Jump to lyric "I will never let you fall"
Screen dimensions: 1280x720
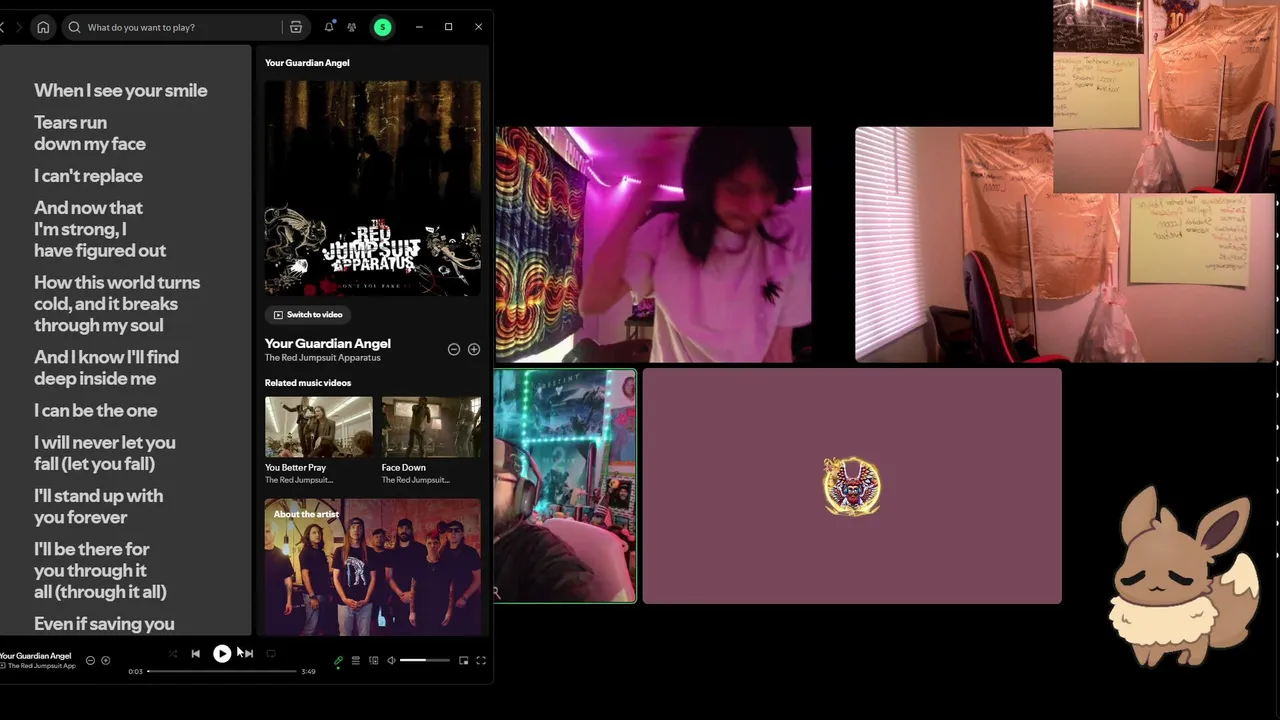(x=104, y=453)
